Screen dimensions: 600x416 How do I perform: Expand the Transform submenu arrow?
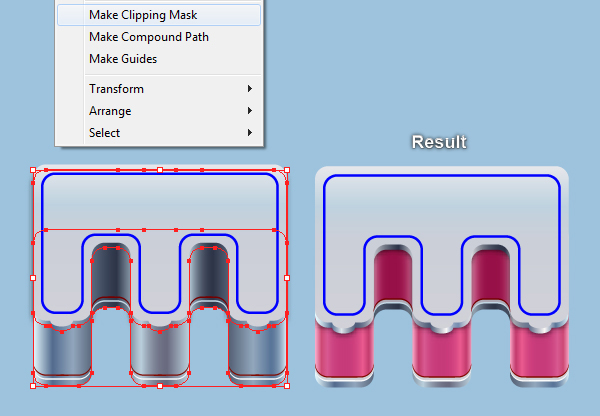click(x=250, y=89)
